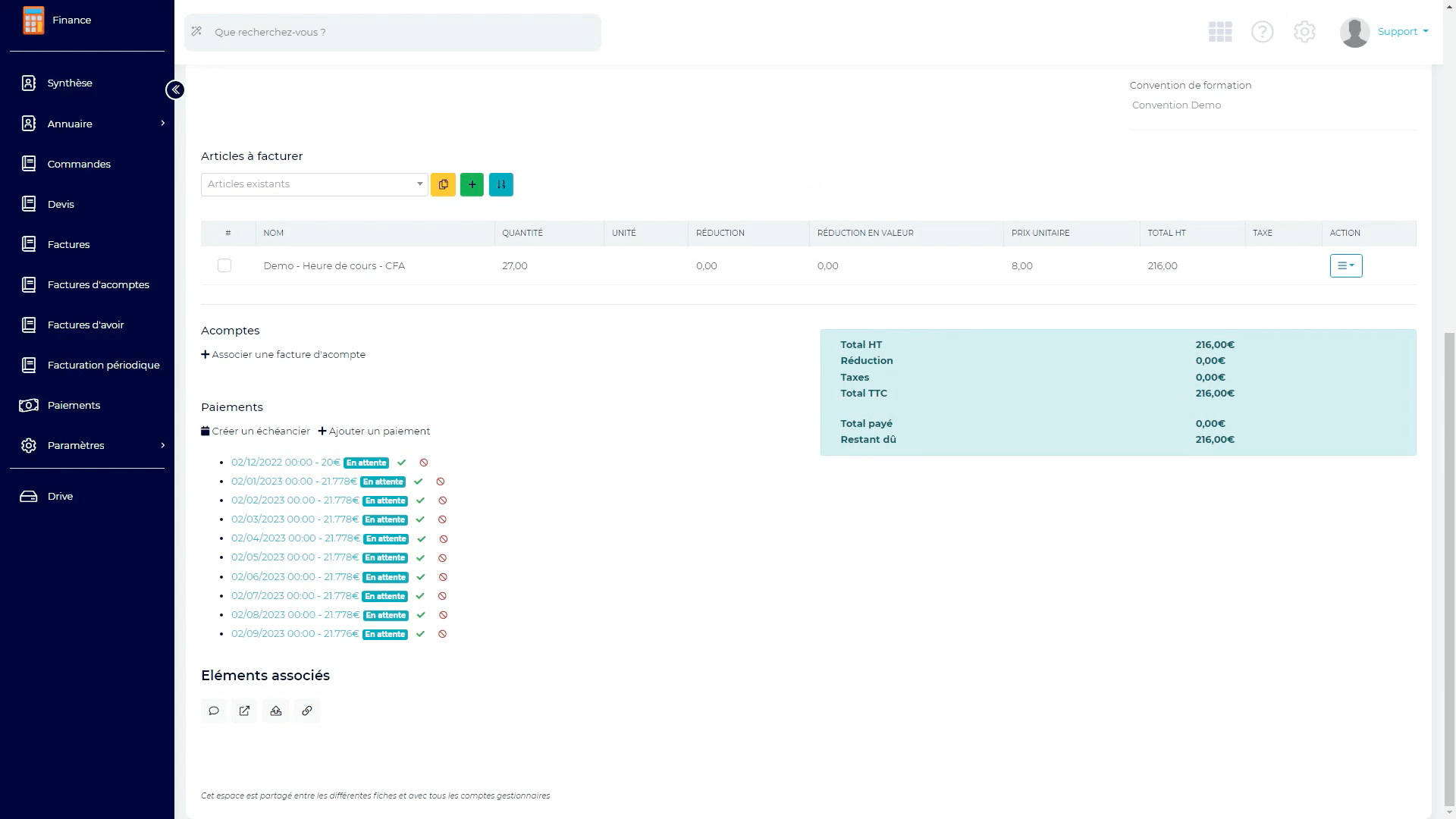The width and height of the screenshot is (1456, 819).
Task: Open the row action menu dropdown
Action: tap(1345, 265)
